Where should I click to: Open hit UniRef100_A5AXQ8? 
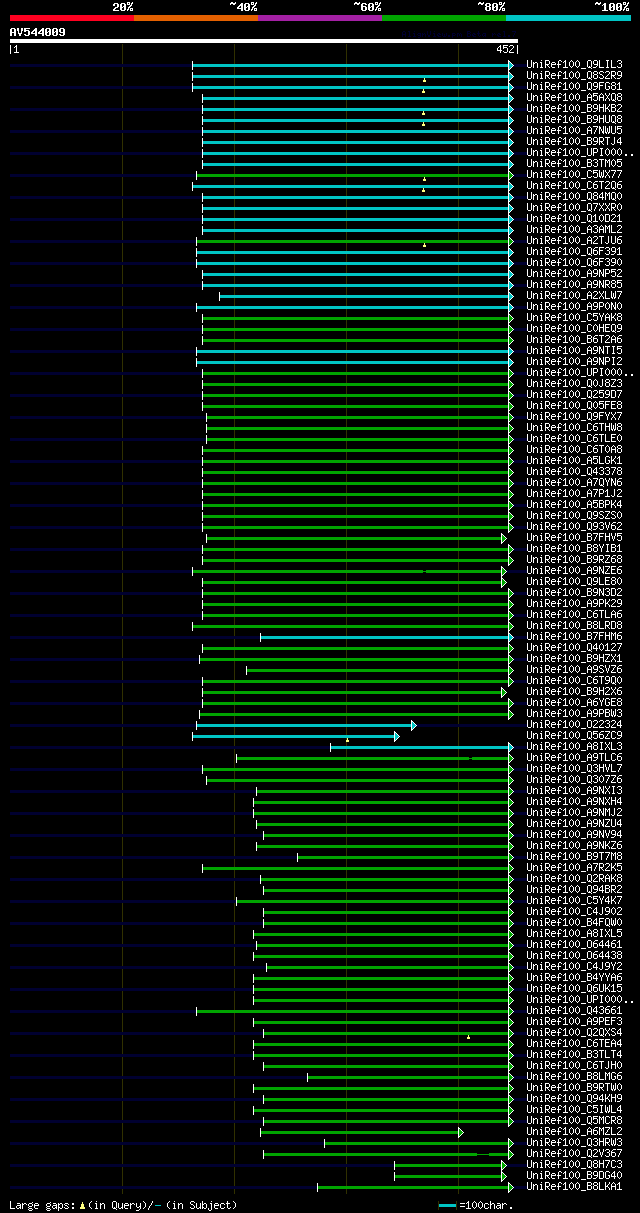coord(574,97)
